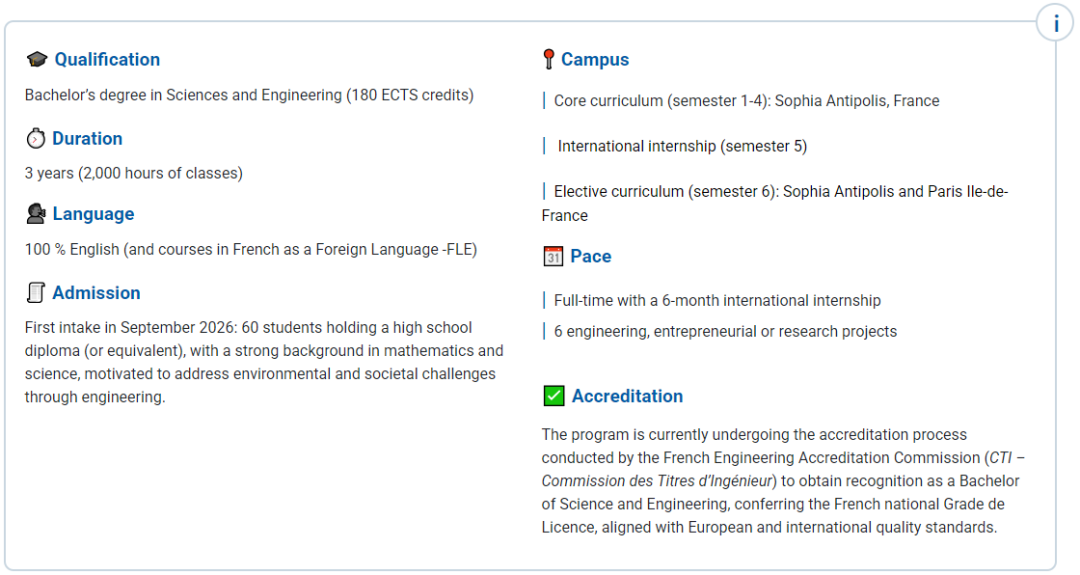1080x575 pixels.
Task: Select the Qualification heading
Action: point(107,60)
